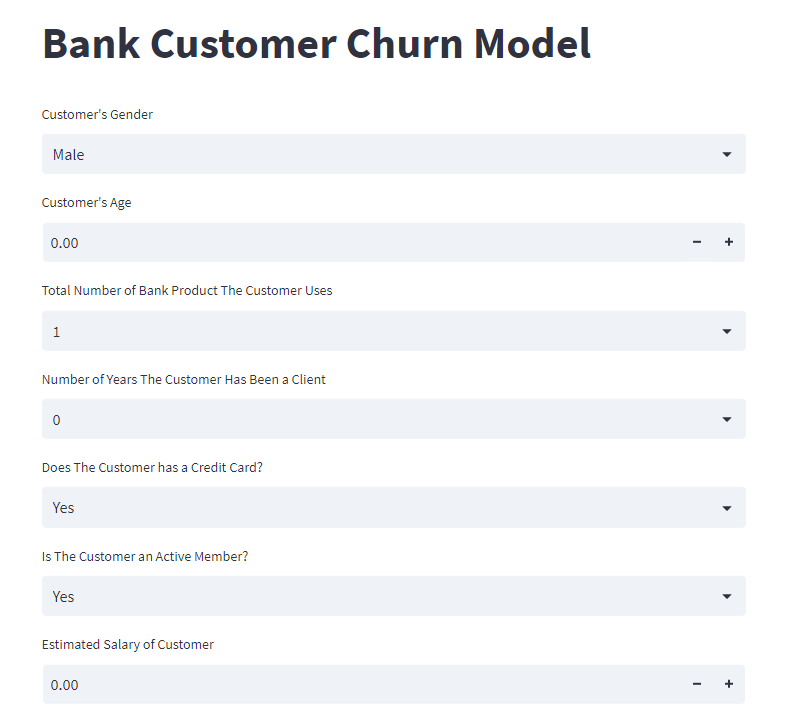This screenshot has width=801, height=707.
Task: Select the Male value in the Gender field
Action: (x=68, y=154)
